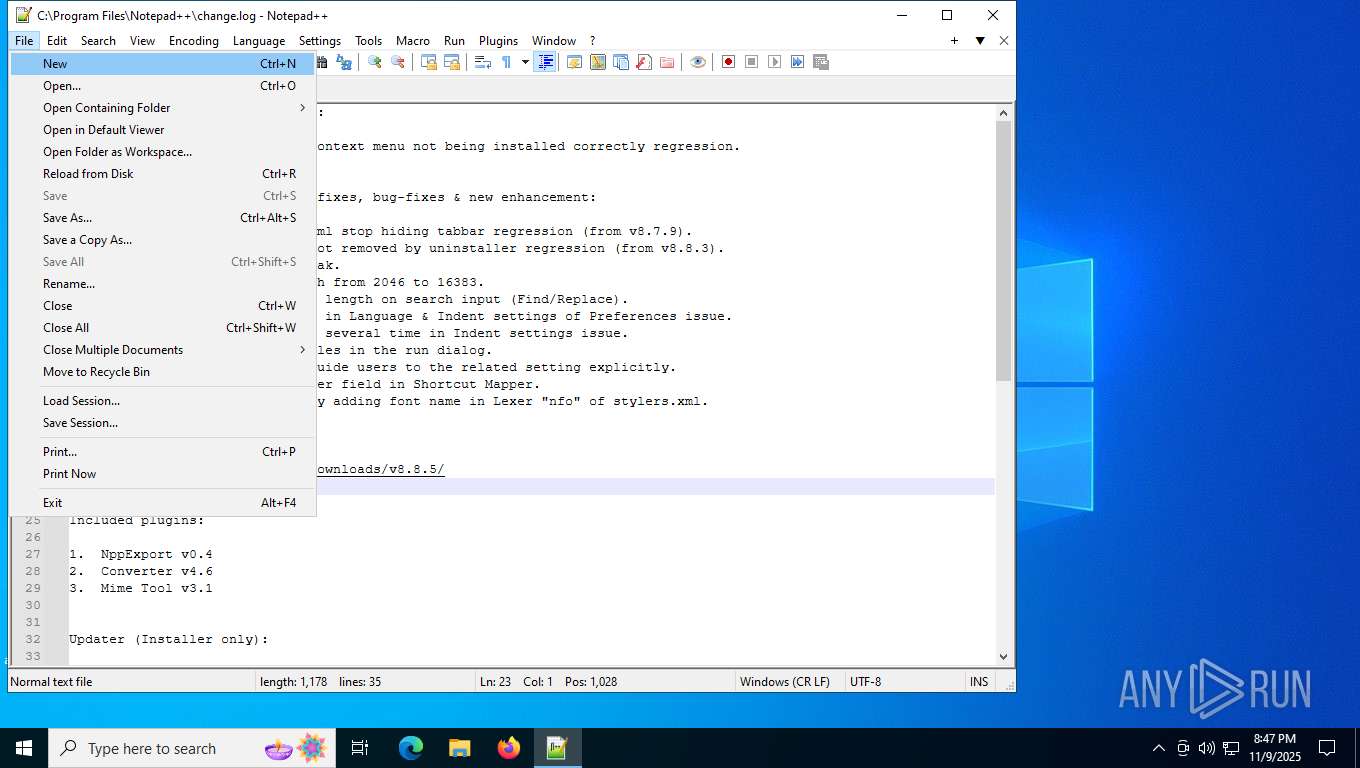Viewport: 1360px width, 768px height.
Task: Choose Save Session... entry
Action: (x=162, y=423)
